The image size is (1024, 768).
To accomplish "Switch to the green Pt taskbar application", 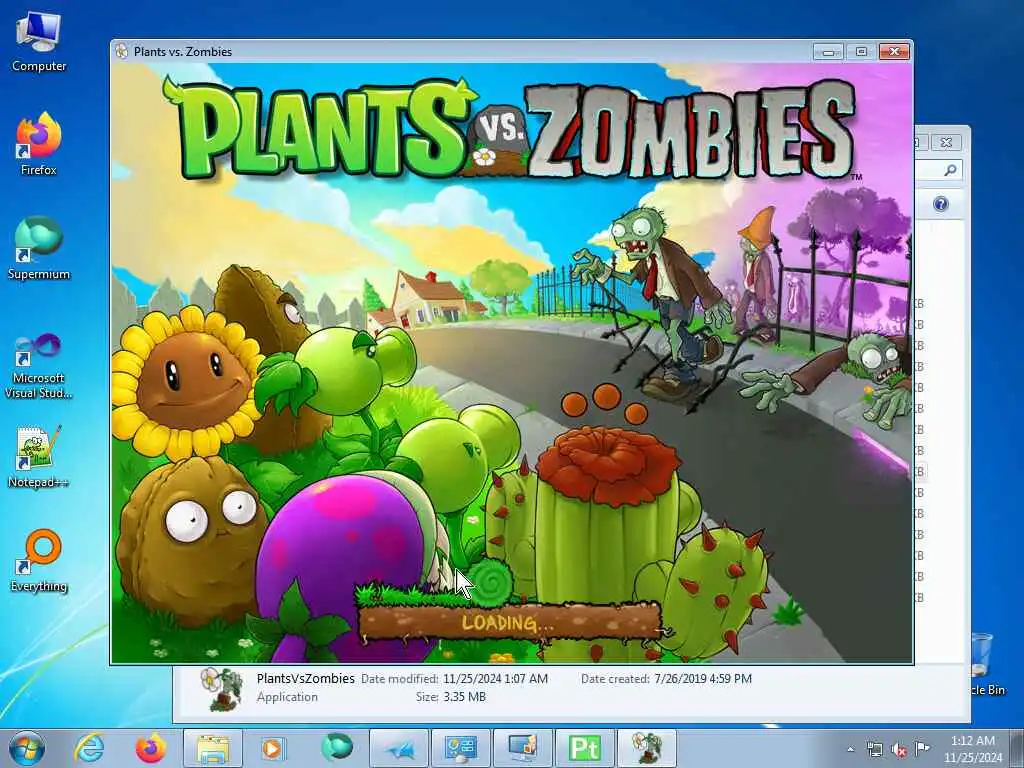I will (x=584, y=748).
